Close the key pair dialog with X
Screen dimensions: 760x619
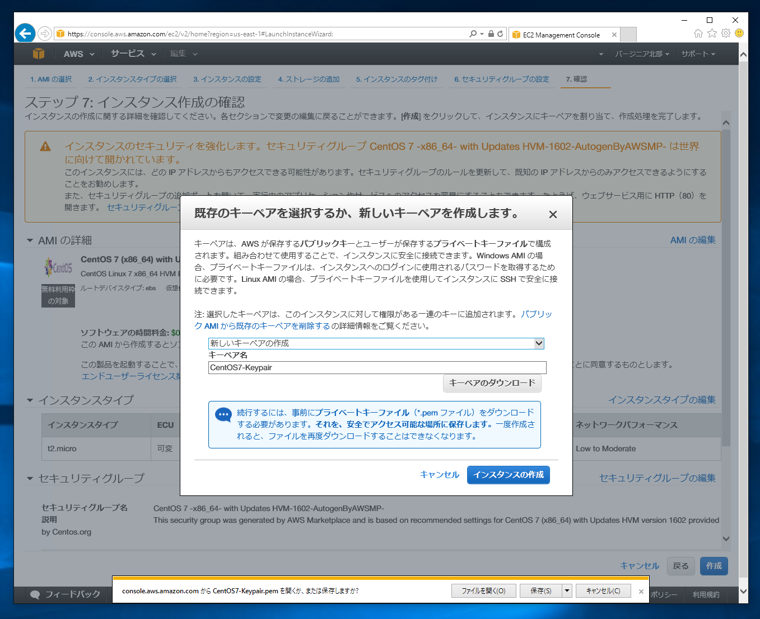[x=553, y=214]
